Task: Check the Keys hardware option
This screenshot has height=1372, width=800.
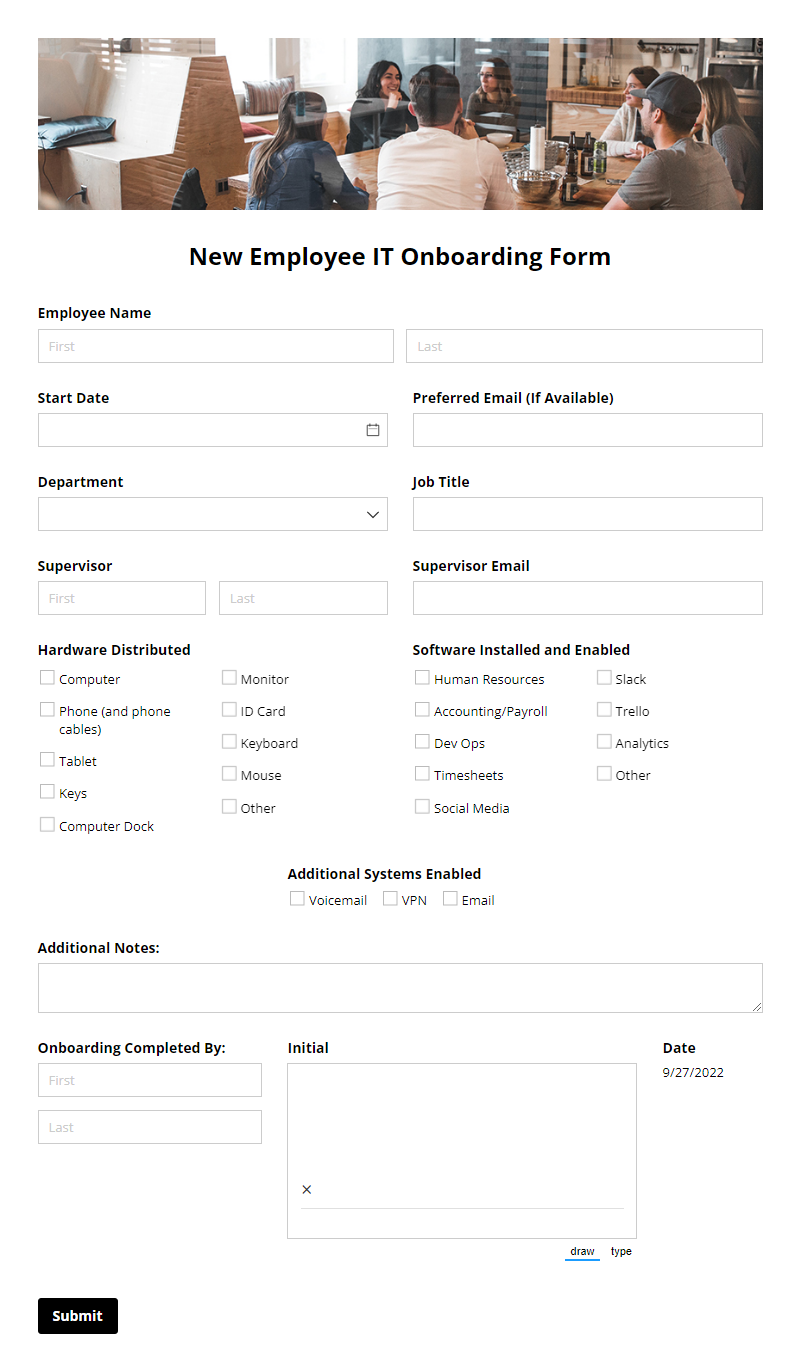Action: (46, 792)
